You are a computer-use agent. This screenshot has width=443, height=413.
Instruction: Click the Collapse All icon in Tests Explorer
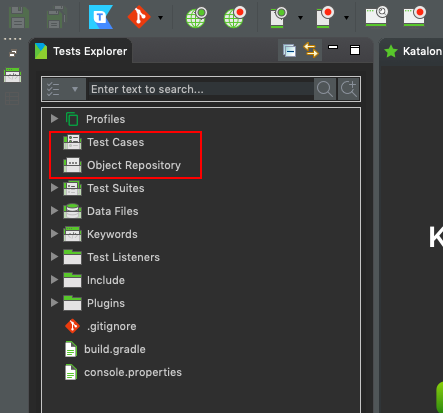point(289,51)
